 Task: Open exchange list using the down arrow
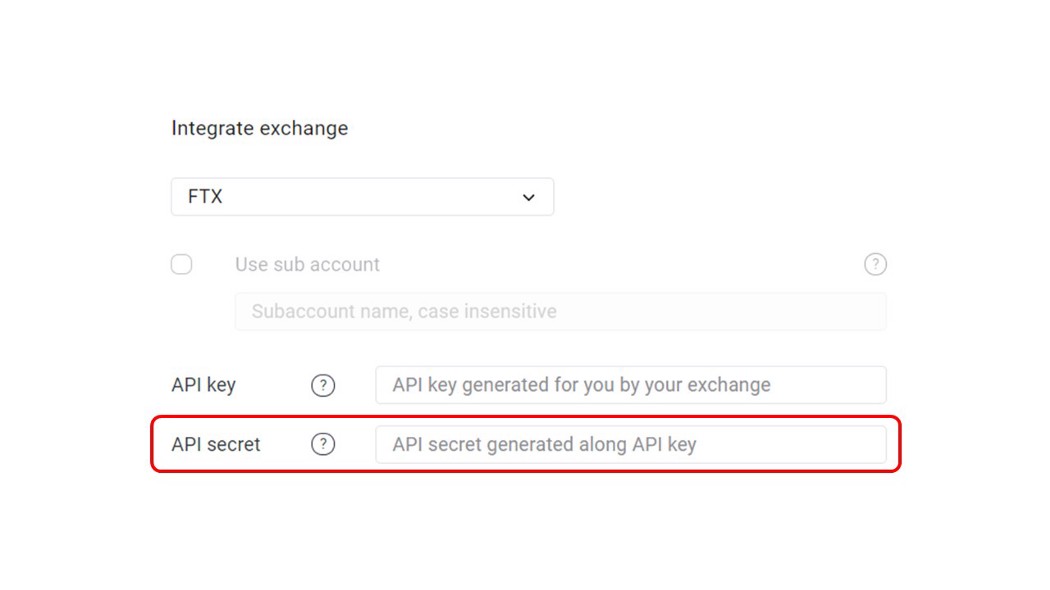tap(528, 198)
